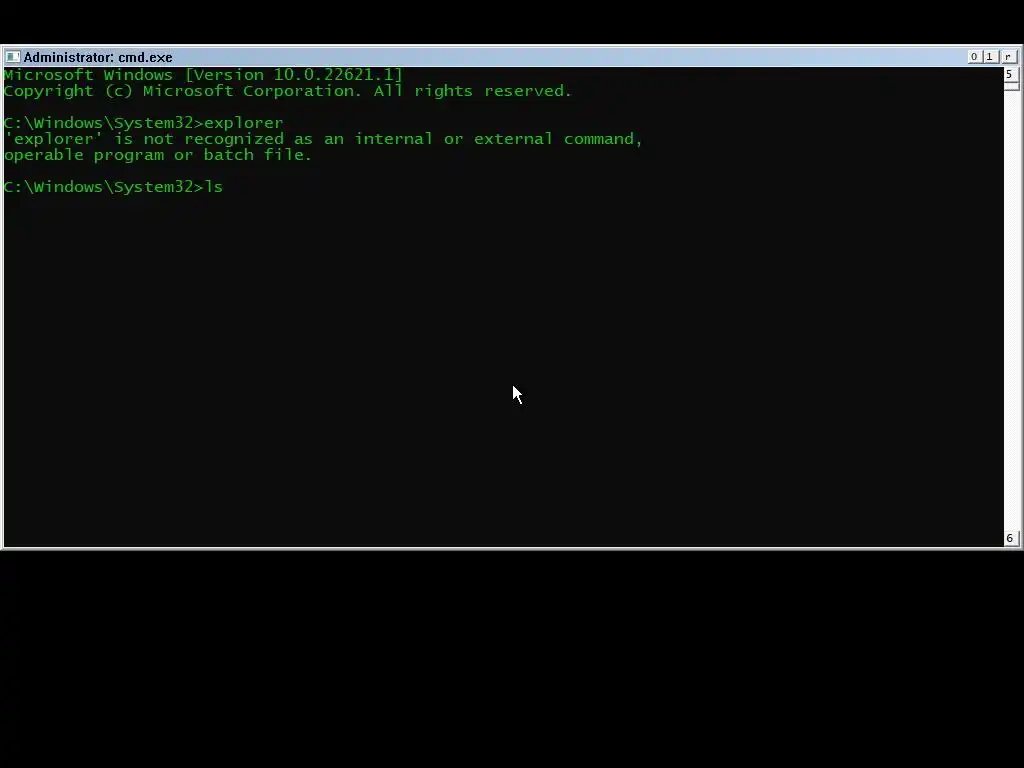Viewport: 1024px width, 768px height.
Task: Maximize the Administrator: cmd.exe window
Action: [991, 57]
